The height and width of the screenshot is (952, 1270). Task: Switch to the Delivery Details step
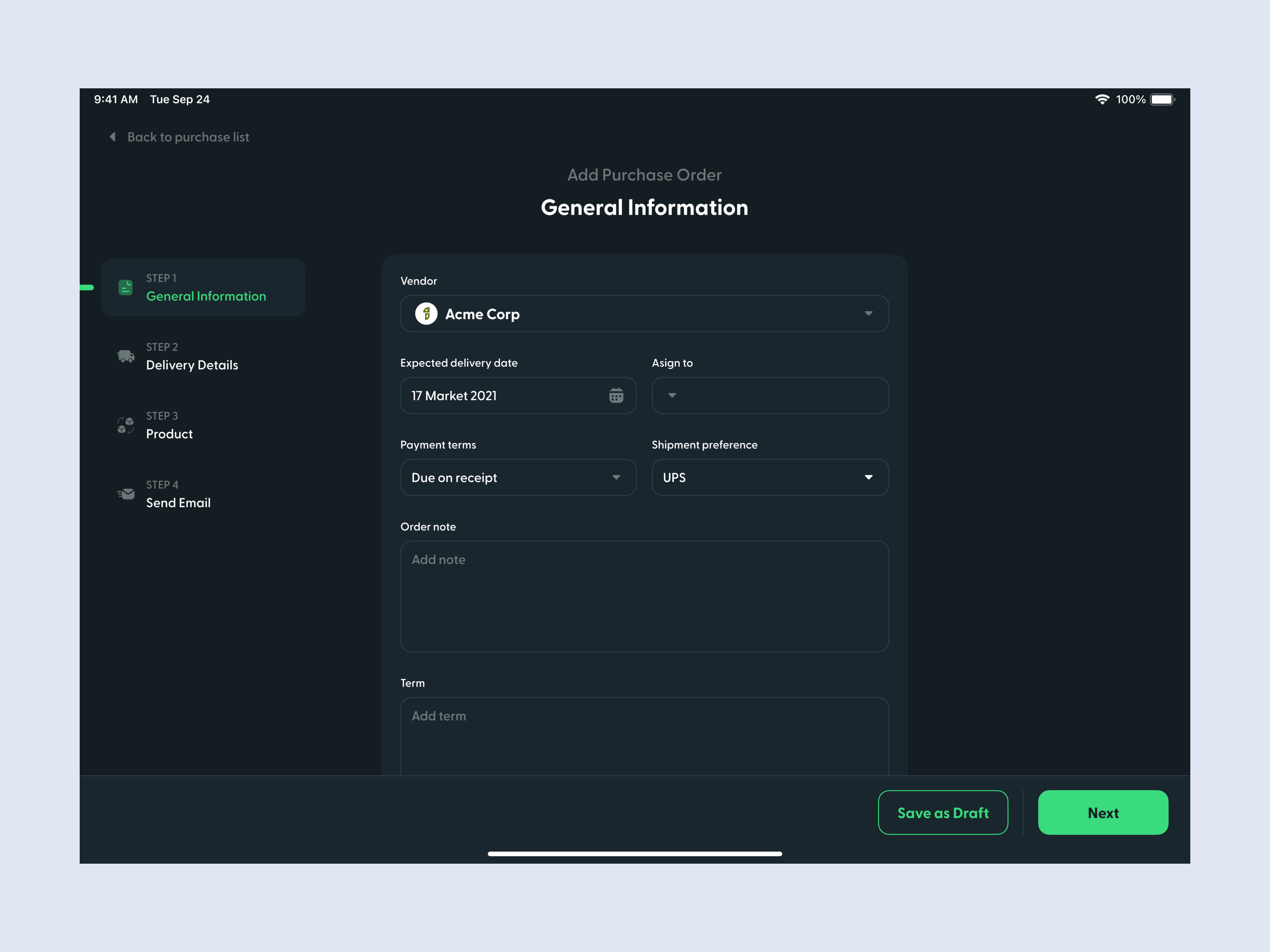click(x=192, y=365)
